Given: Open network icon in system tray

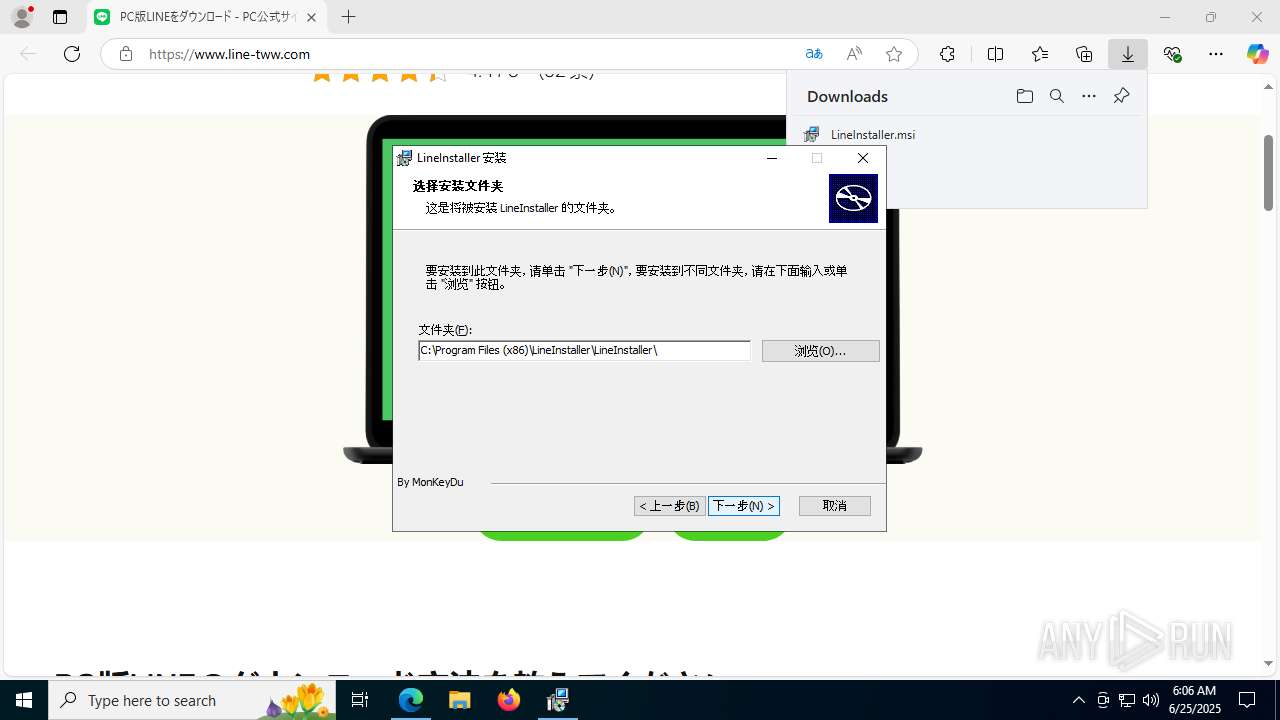Looking at the screenshot, I should point(1127,700).
